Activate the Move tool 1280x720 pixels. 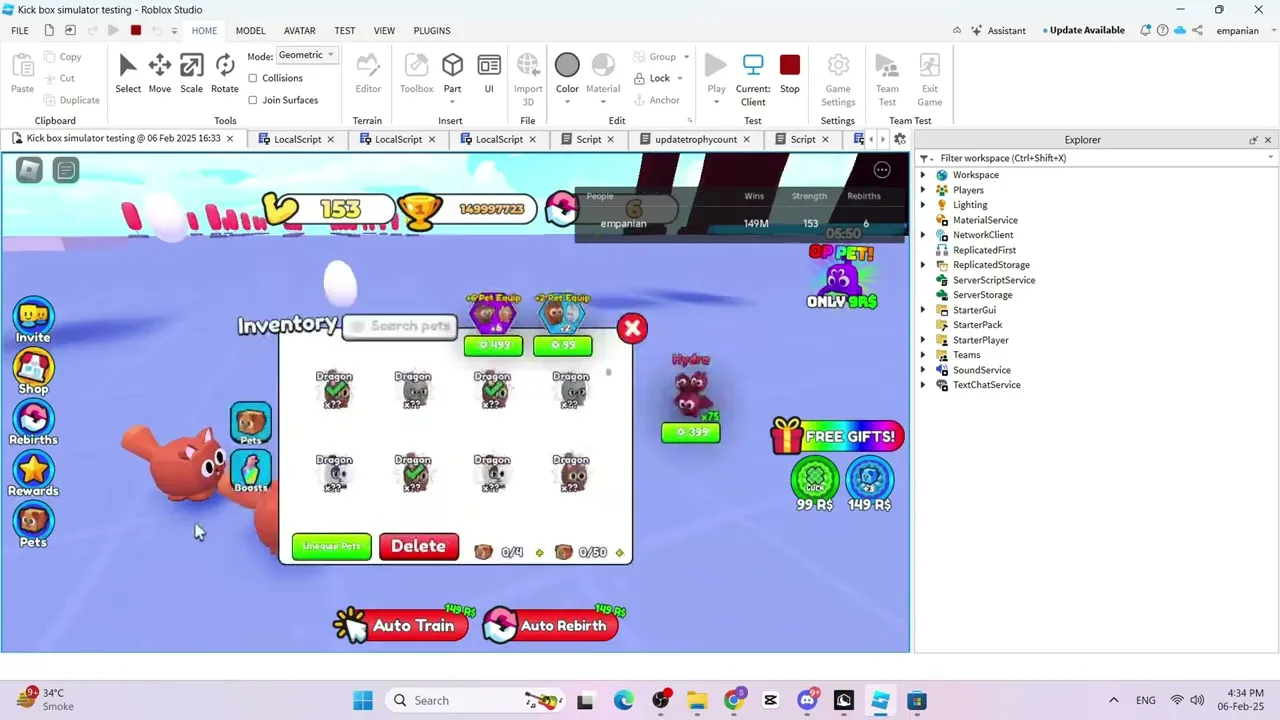coord(160,74)
